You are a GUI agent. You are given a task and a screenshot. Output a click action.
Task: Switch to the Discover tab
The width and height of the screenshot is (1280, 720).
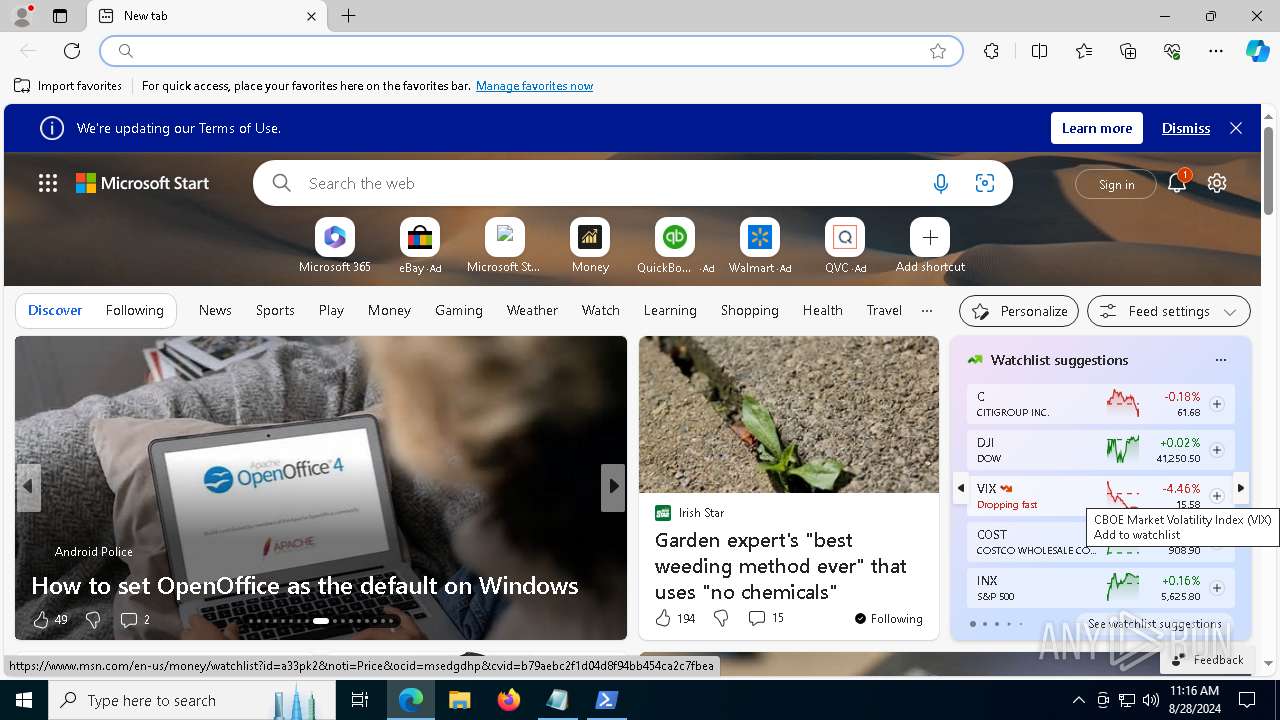(x=55, y=310)
